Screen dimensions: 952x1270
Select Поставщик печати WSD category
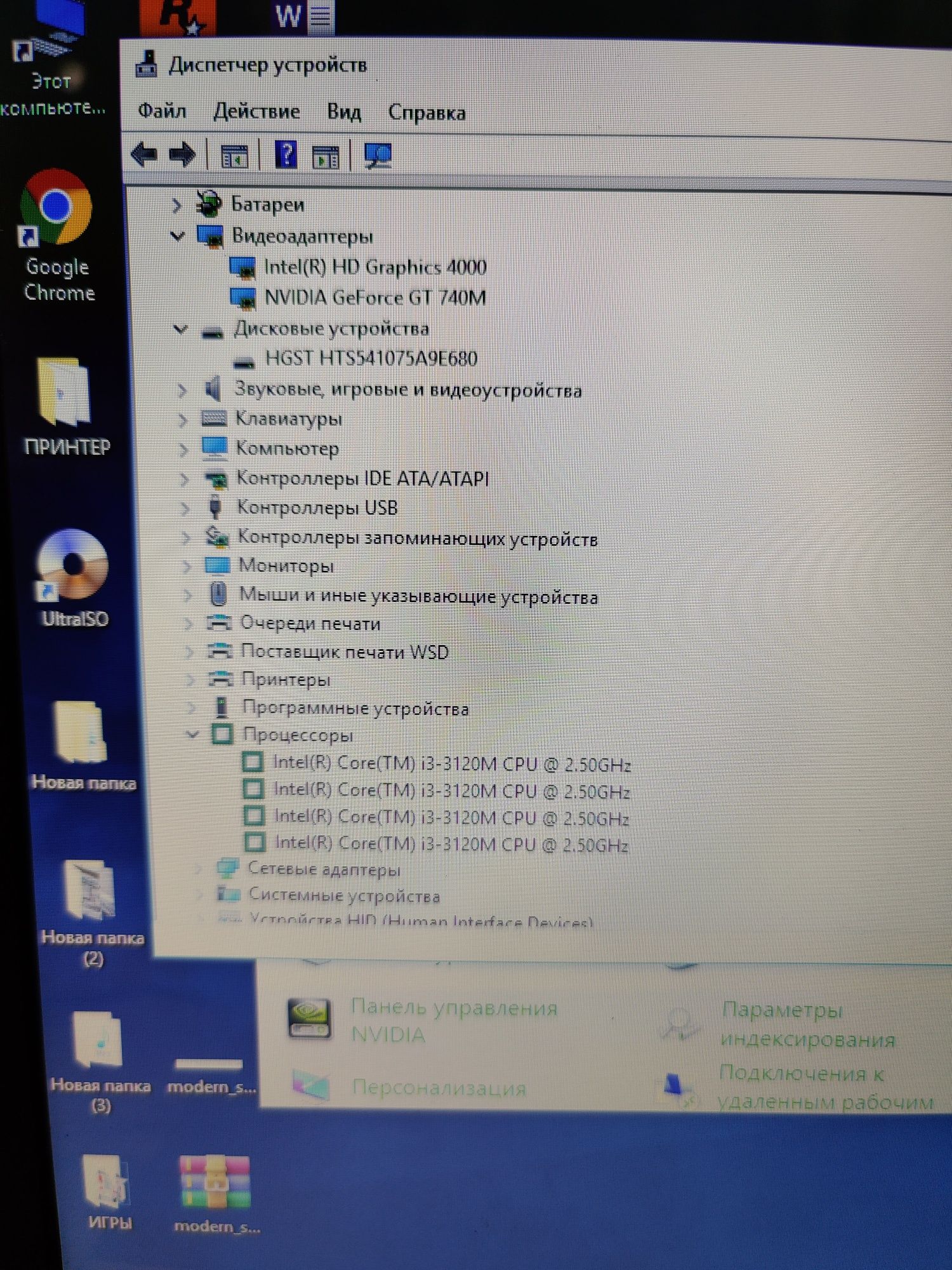coord(345,652)
